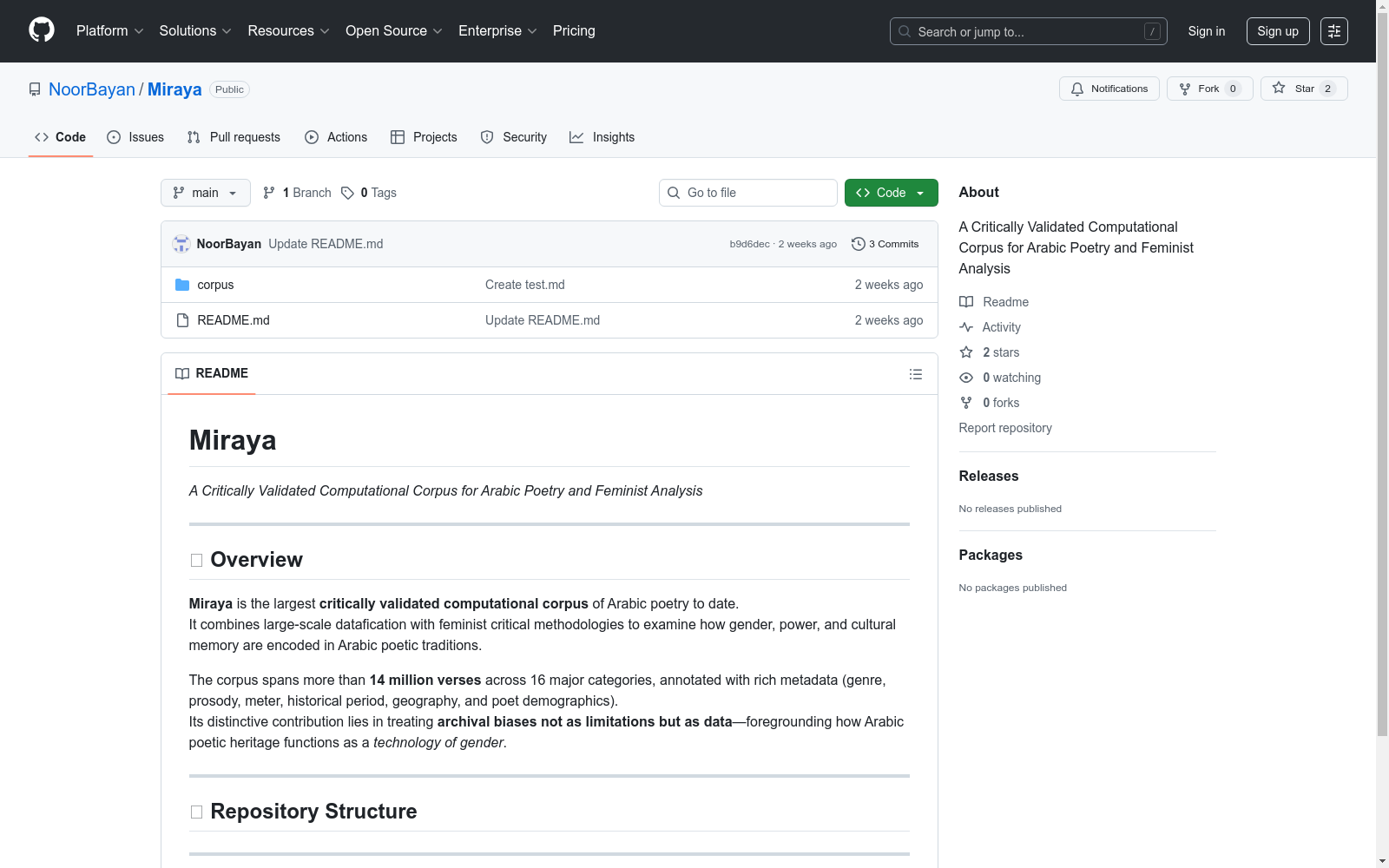
Task: Switch to the Pull requests tab
Action: pyautogui.click(x=234, y=137)
